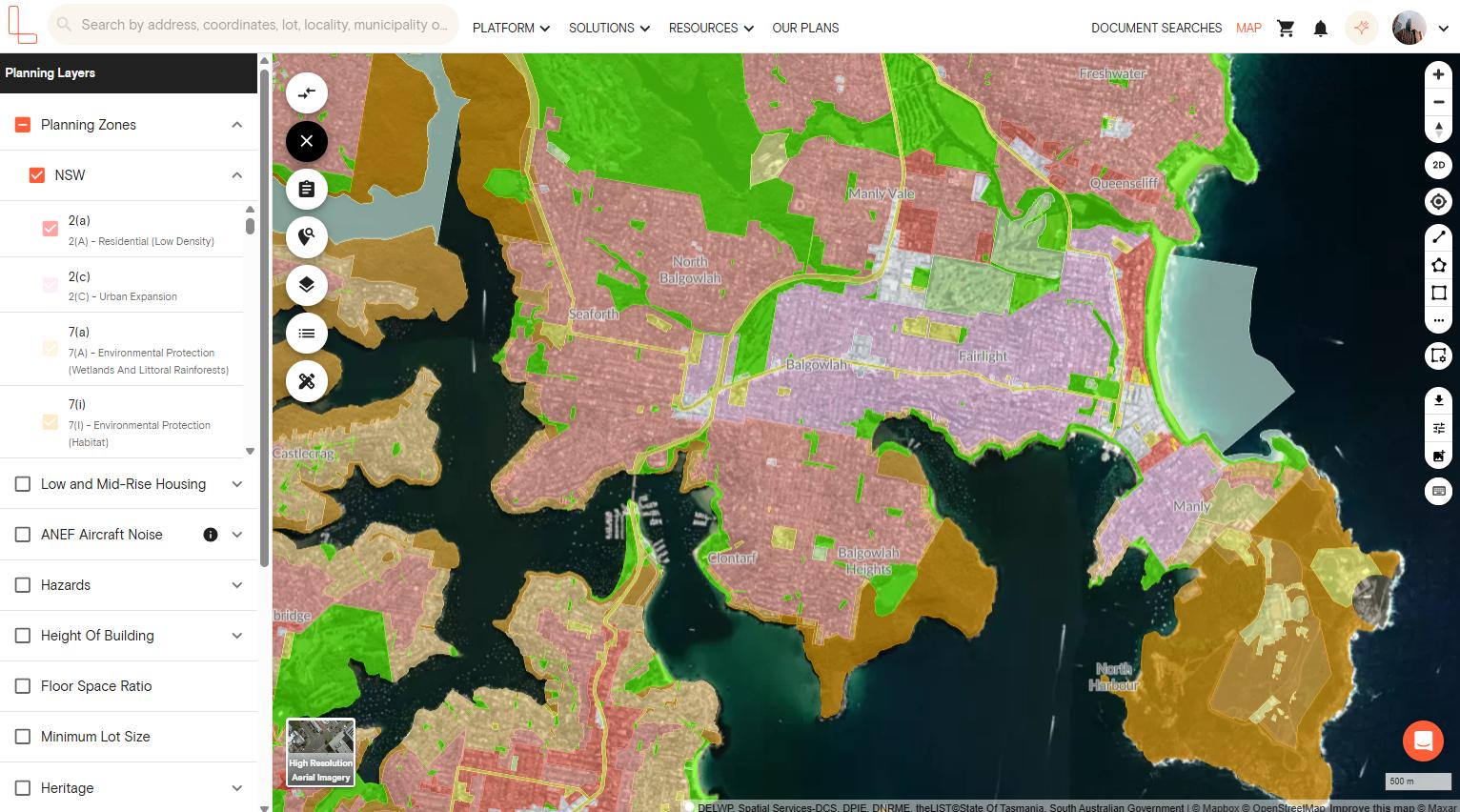Open more drawing tools ellipsis
The image size is (1460, 812).
coord(1439,320)
